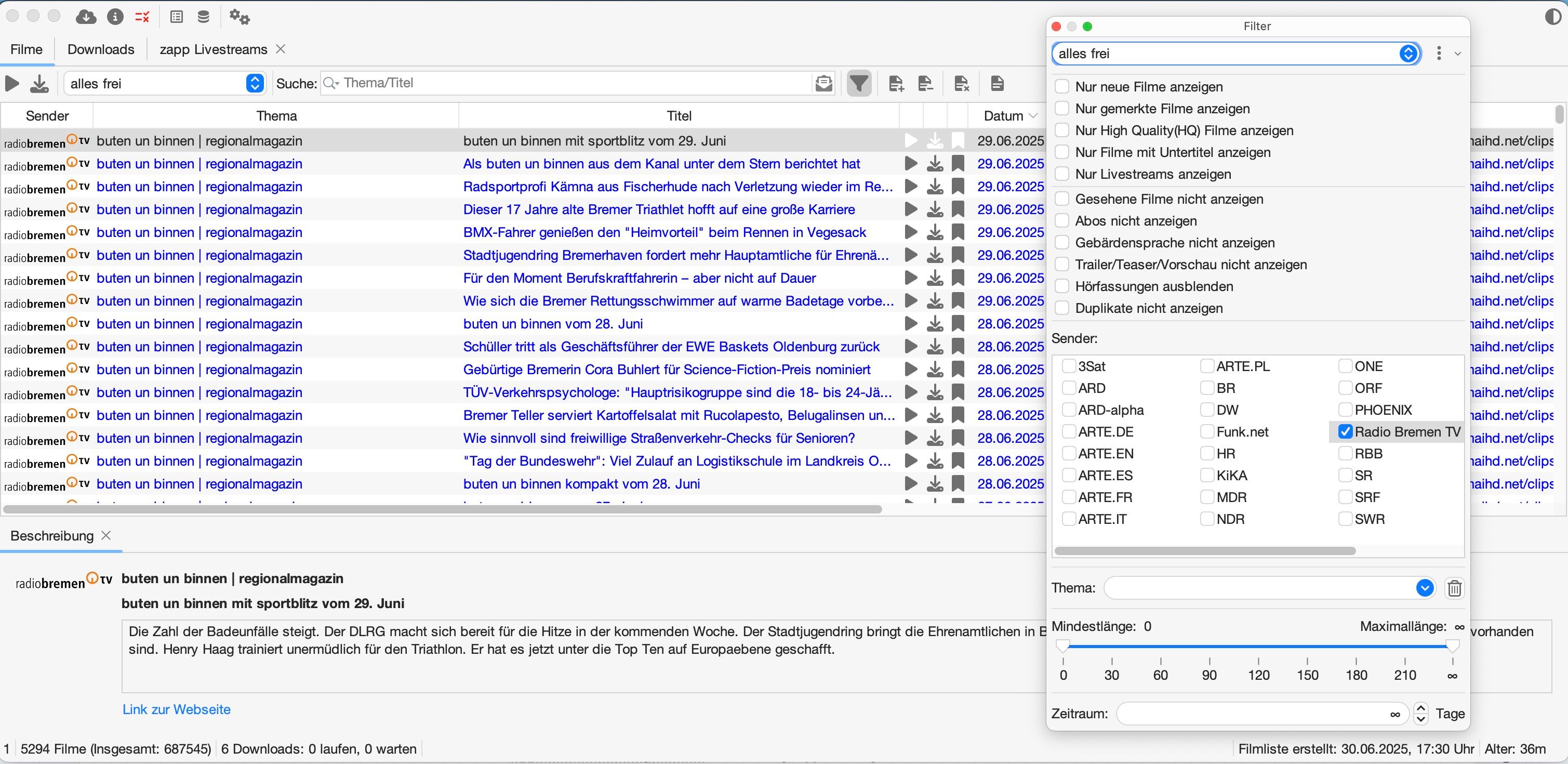Download 'Wie sinnvoll sind freiwillige Straßenverkehr-Checks' film
Screen dimensions: 1568x764
point(935,438)
